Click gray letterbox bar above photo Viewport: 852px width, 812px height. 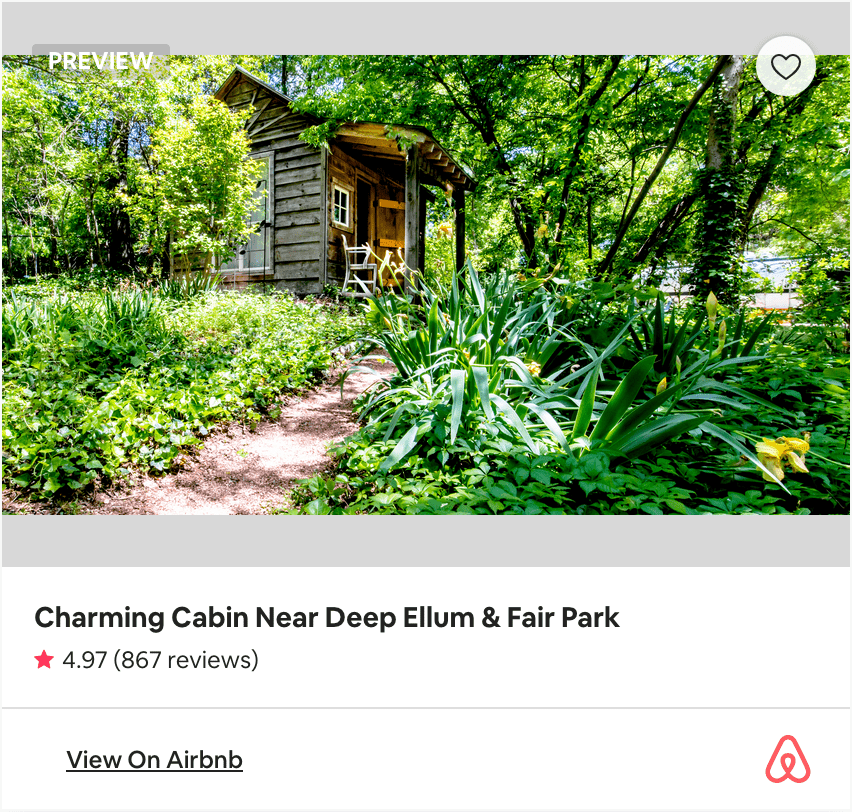(426, 28)
